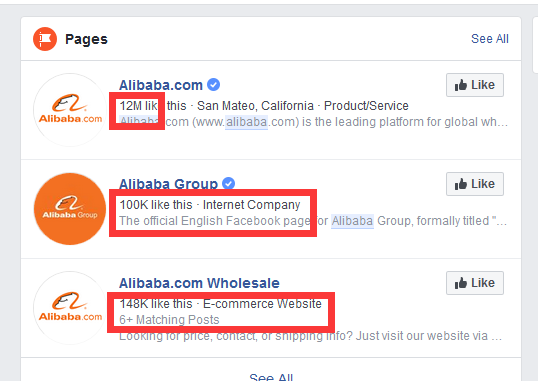538x381 pixels.
Task: Click the top See All link
Action: (490, 39)
